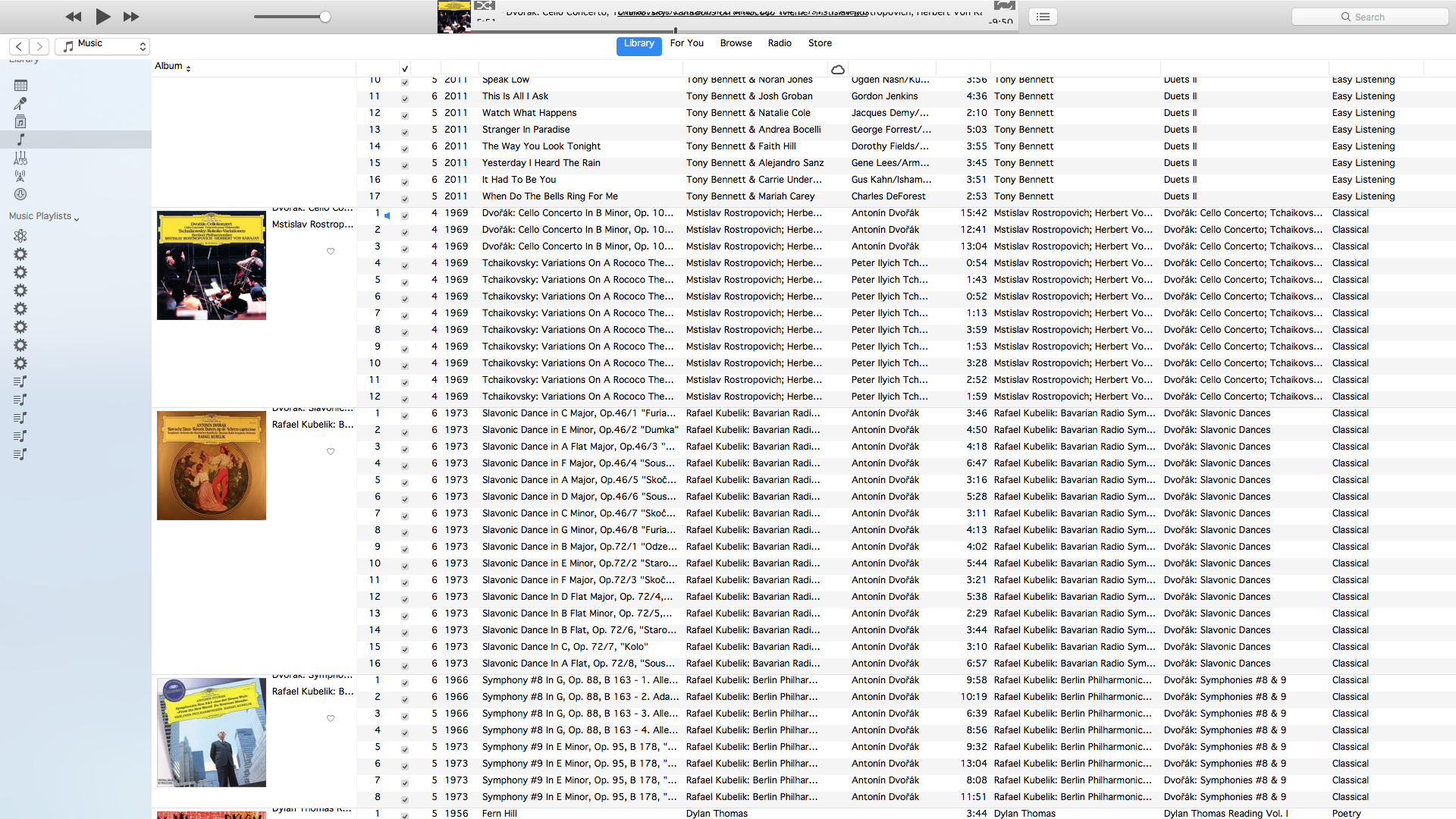The width and height of the screenshot is (1456, 819).
Task: Adjust the volume slider knob
Action: coord(325,17)
